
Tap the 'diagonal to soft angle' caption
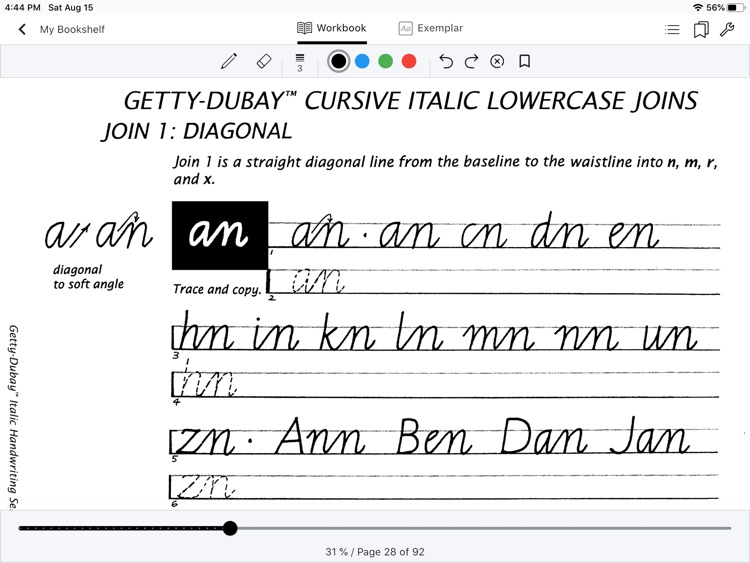pyautogui.click(x=88, y=277)
